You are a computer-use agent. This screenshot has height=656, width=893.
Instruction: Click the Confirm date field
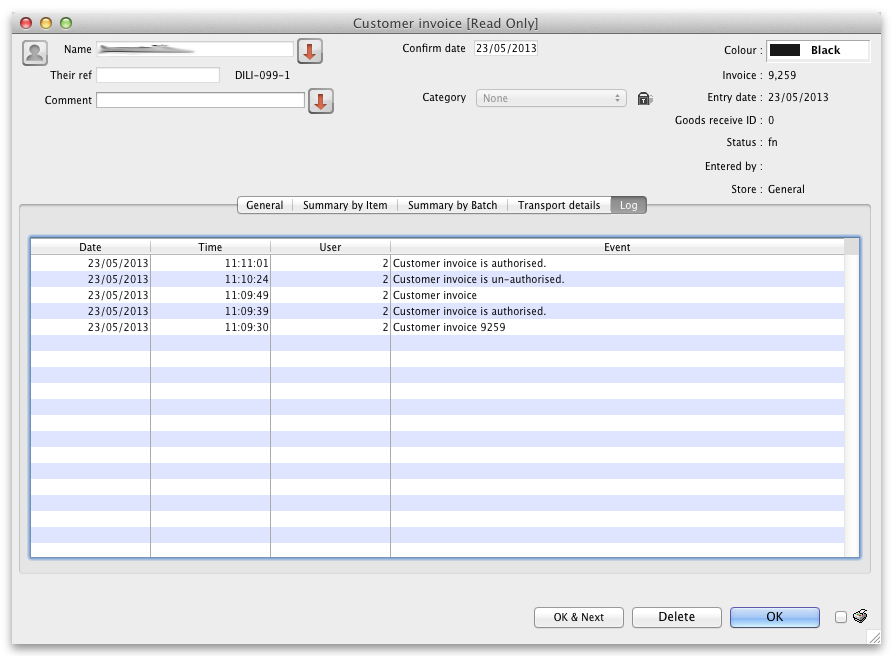pos(505,48)
